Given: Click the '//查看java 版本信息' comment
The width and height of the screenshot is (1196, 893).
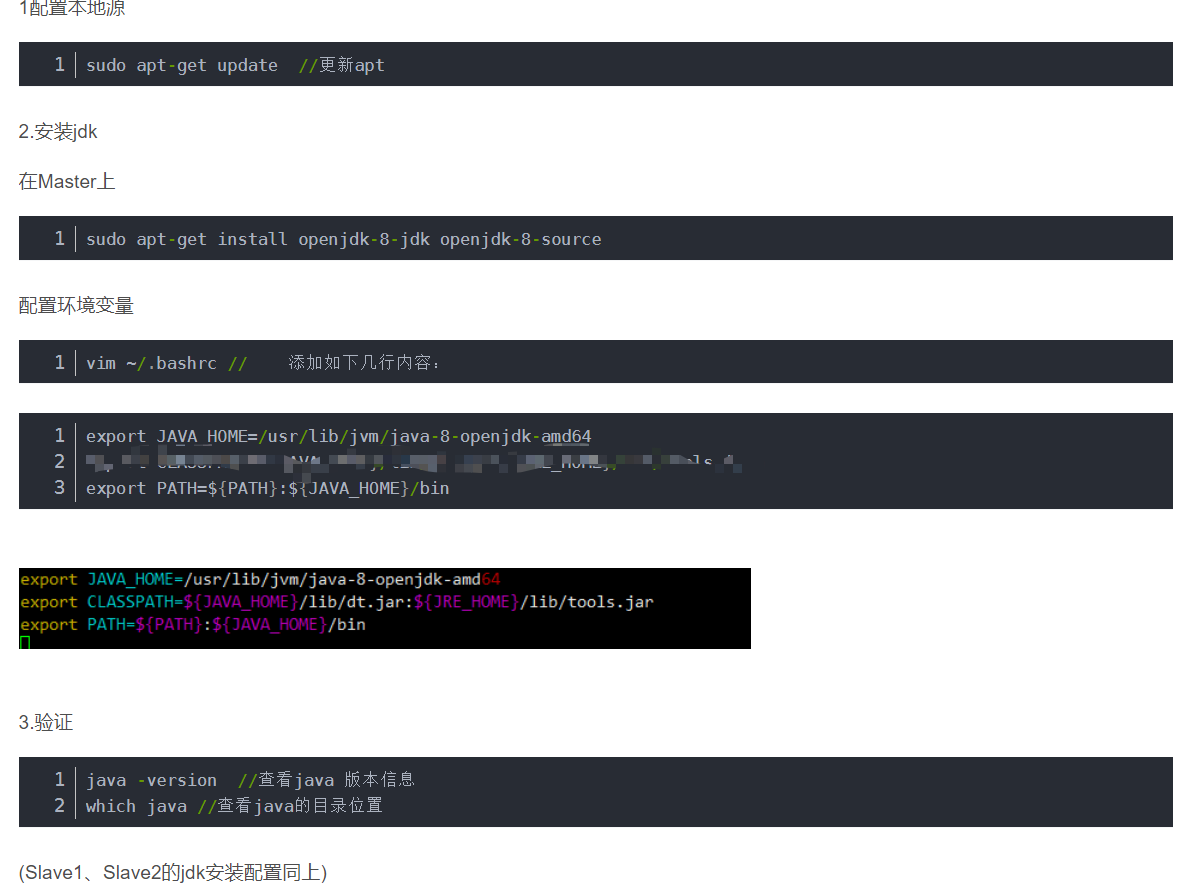Looking at the screenshot, I should click(326, 779).
